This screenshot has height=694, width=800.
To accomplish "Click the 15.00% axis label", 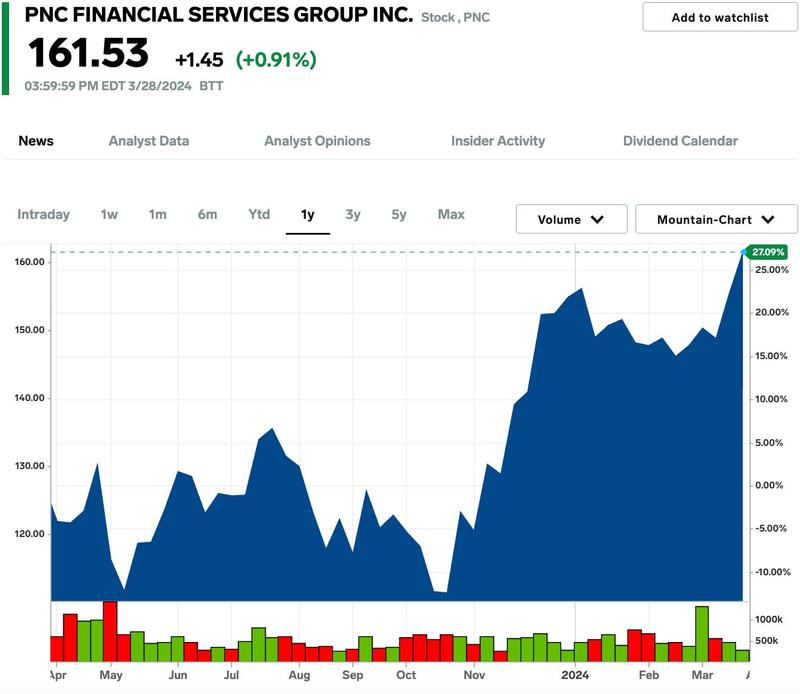I will coord(771,356).
